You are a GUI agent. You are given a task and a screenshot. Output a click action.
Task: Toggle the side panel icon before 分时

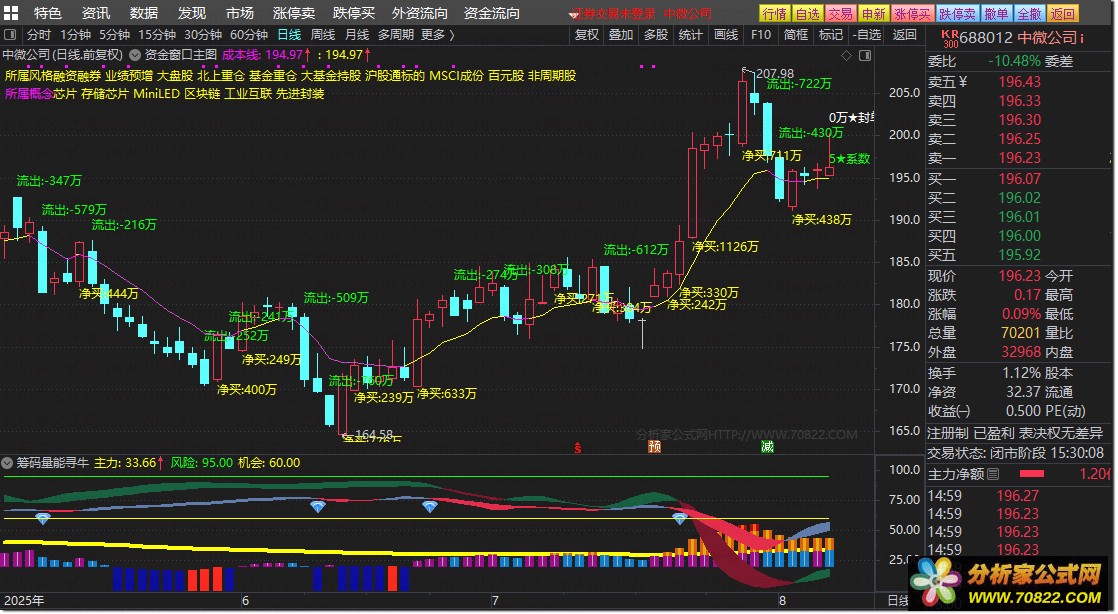tap(10, 34)
